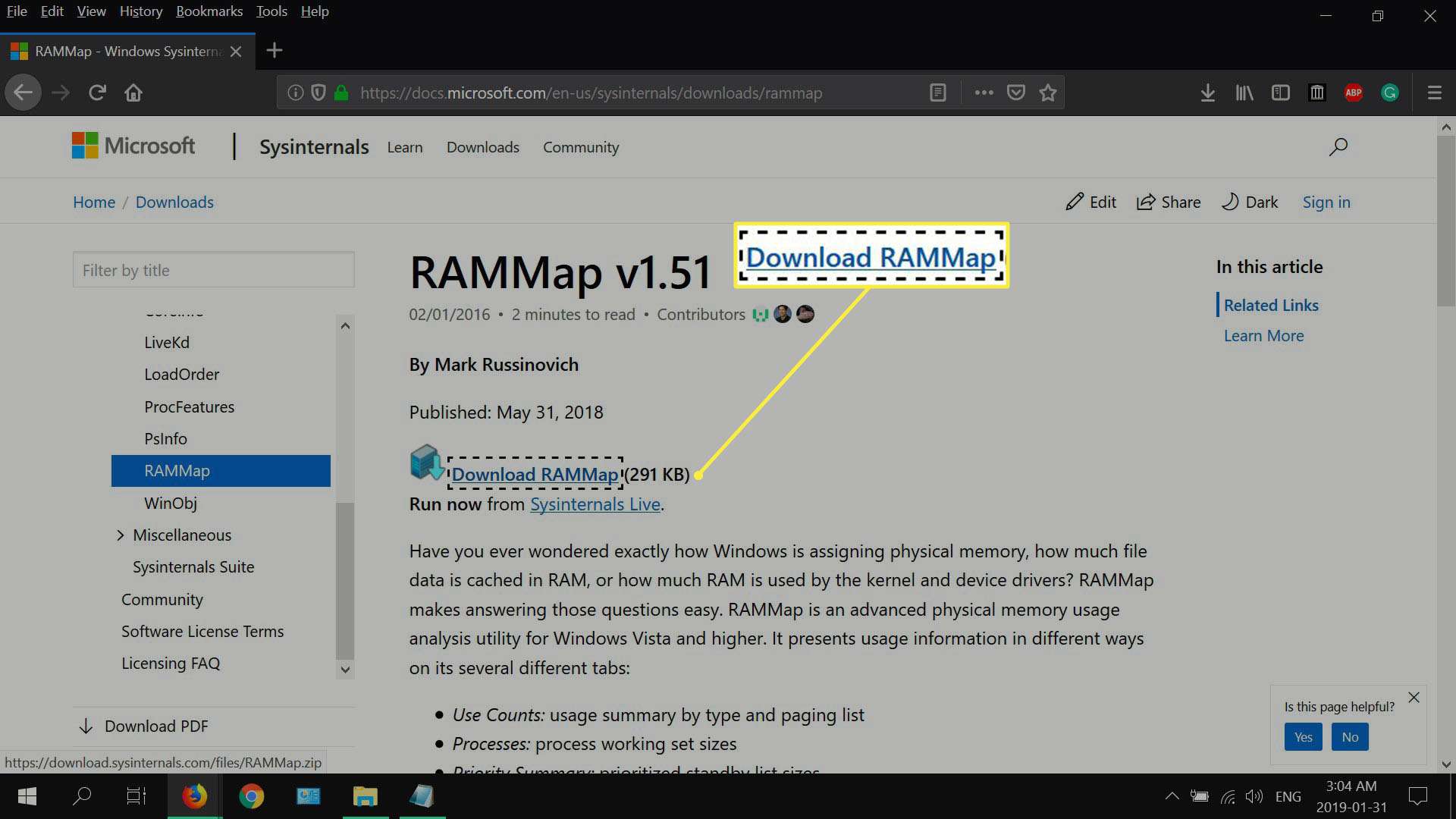Toggle Reader View icon in address bar
The image size is (1456, 819).
click(938, 93)
